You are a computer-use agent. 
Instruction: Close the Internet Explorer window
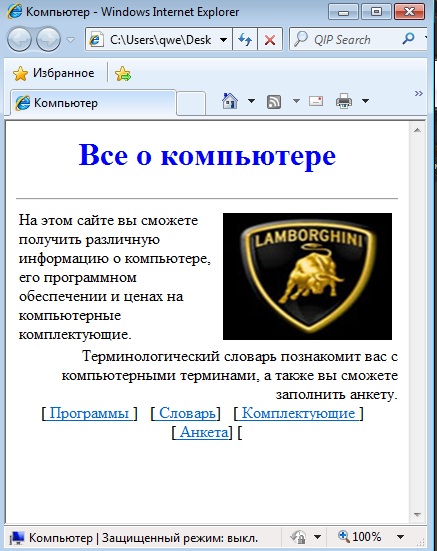(x=409, y=12)
